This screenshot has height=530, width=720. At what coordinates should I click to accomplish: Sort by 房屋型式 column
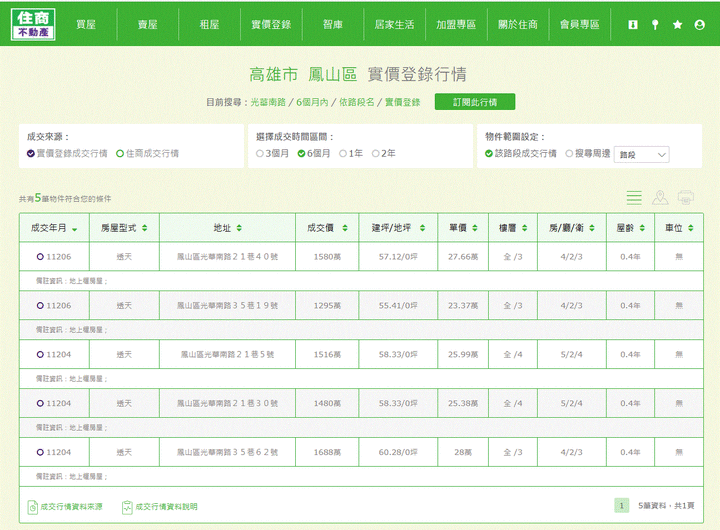[124, 228]
